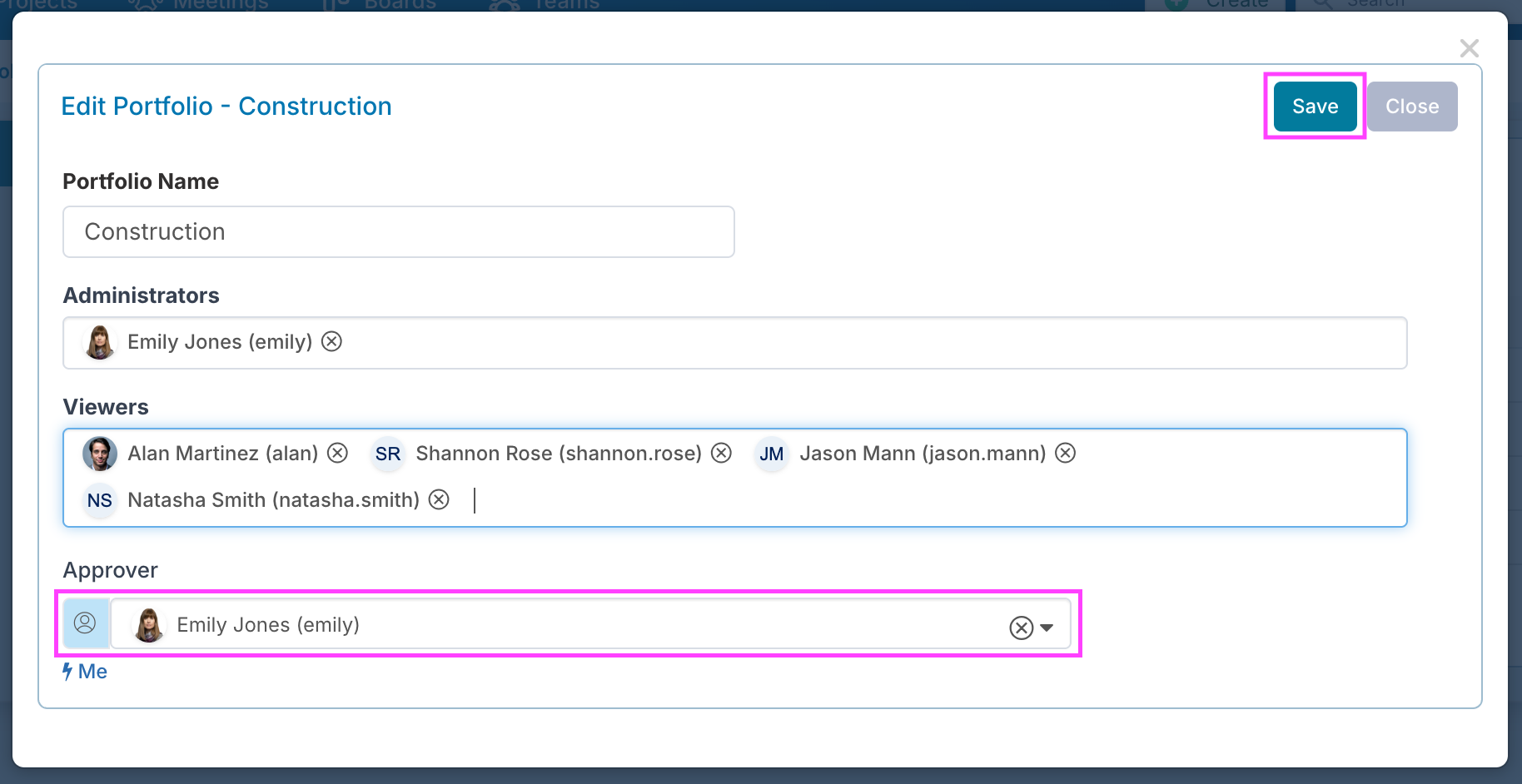Screen dimensions: 1522x784
Task: Remove Emily Jones from Administrators
Action: pyautogui.click(x=331, y=342)
